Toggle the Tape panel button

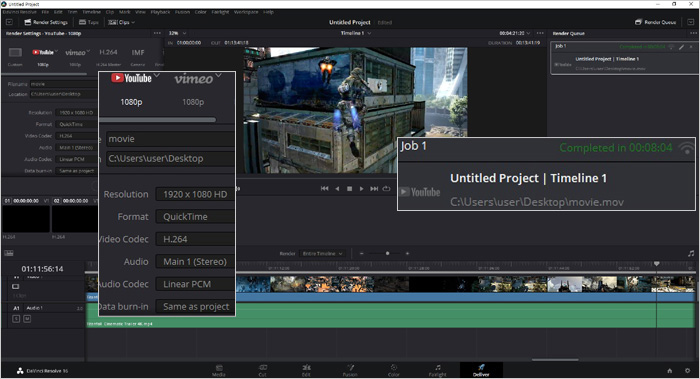click(88, 22)
